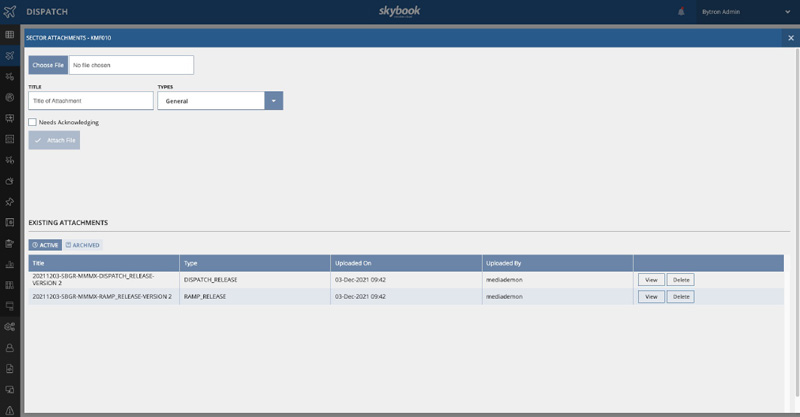
Task: Select the airplane dispatch sidebar icon
Action: tap(10, 56)
